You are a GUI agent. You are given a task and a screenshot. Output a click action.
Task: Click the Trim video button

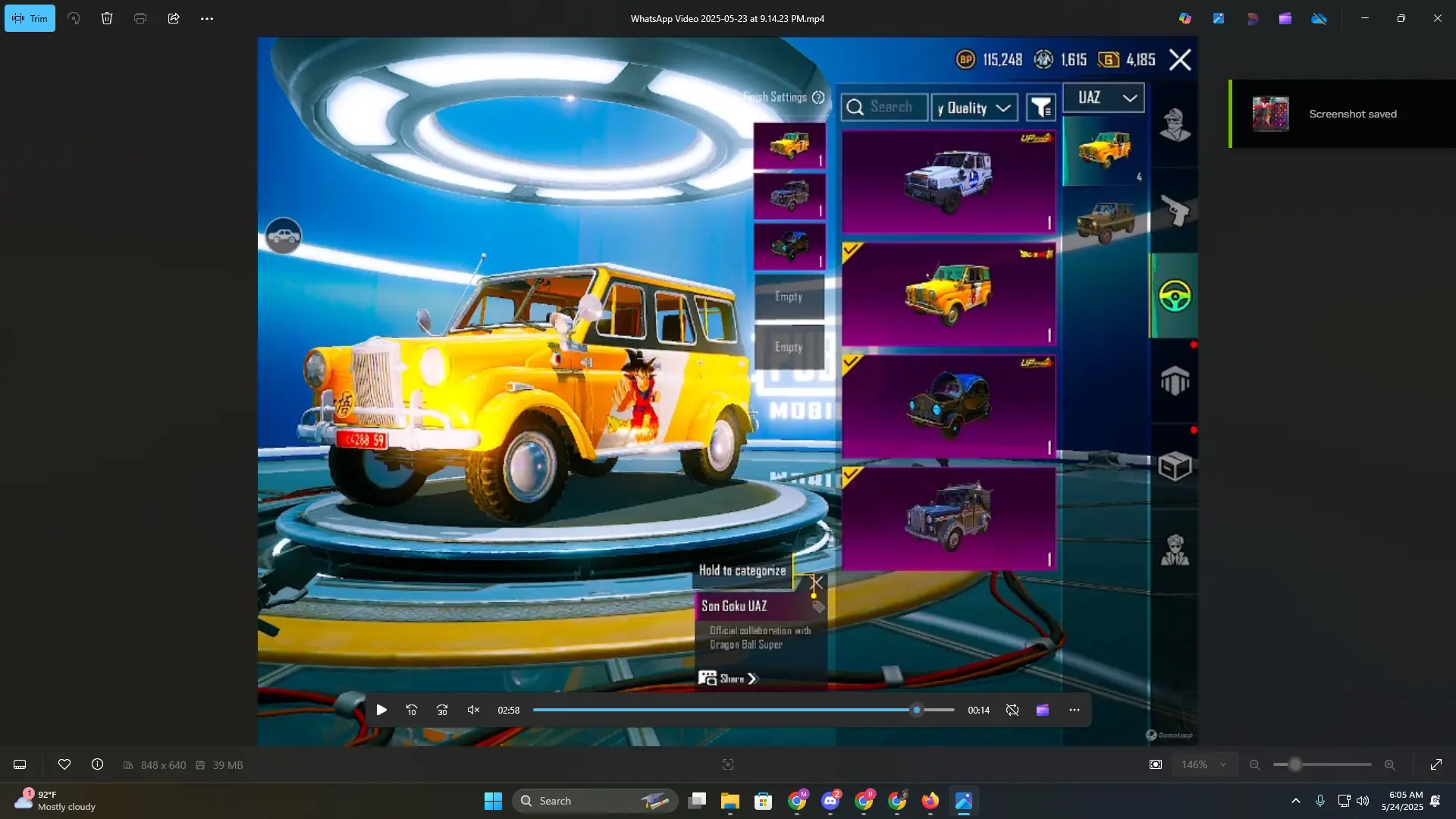(30, 18)
